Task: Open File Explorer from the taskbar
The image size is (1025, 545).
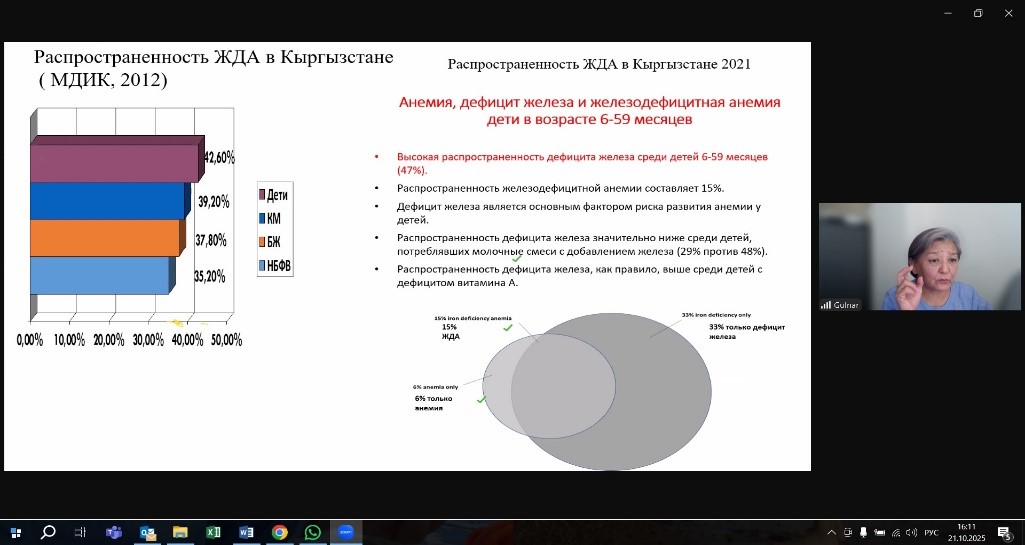Action: click(x=180, y=533)
